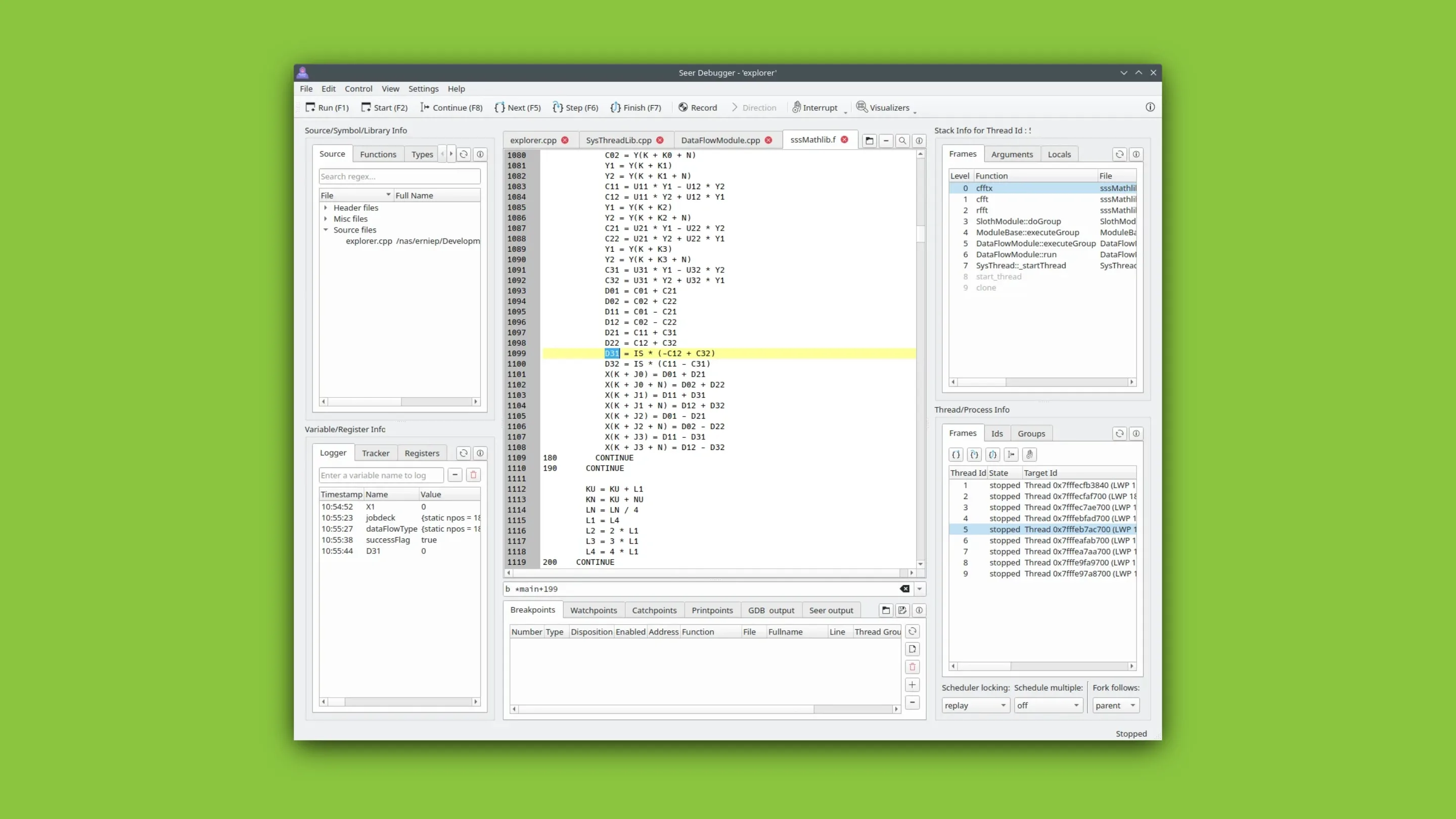Click the search icon above the code editor
The image size is (1456, 819).
point(902,141)
